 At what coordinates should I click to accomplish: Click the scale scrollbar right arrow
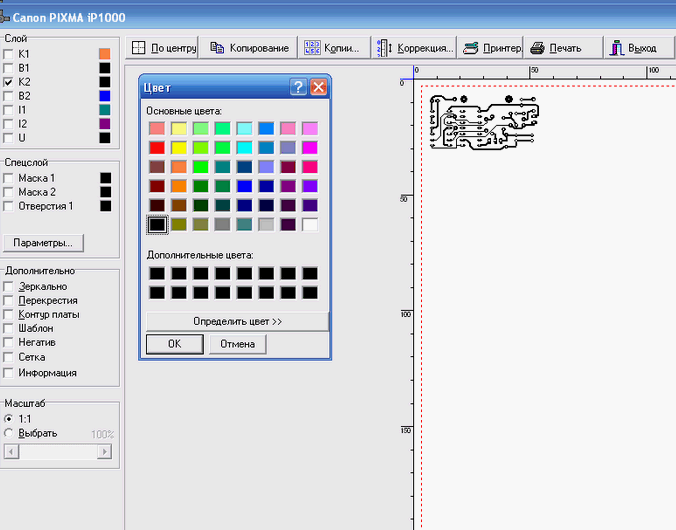(x=104, y=452)
